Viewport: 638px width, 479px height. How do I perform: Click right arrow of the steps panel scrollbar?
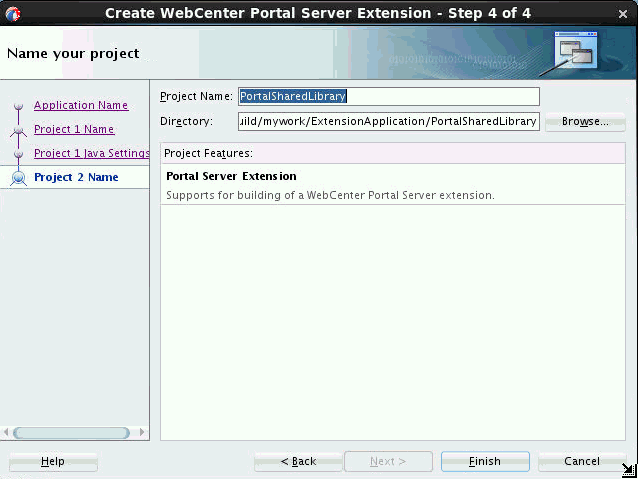click(142, 432)
